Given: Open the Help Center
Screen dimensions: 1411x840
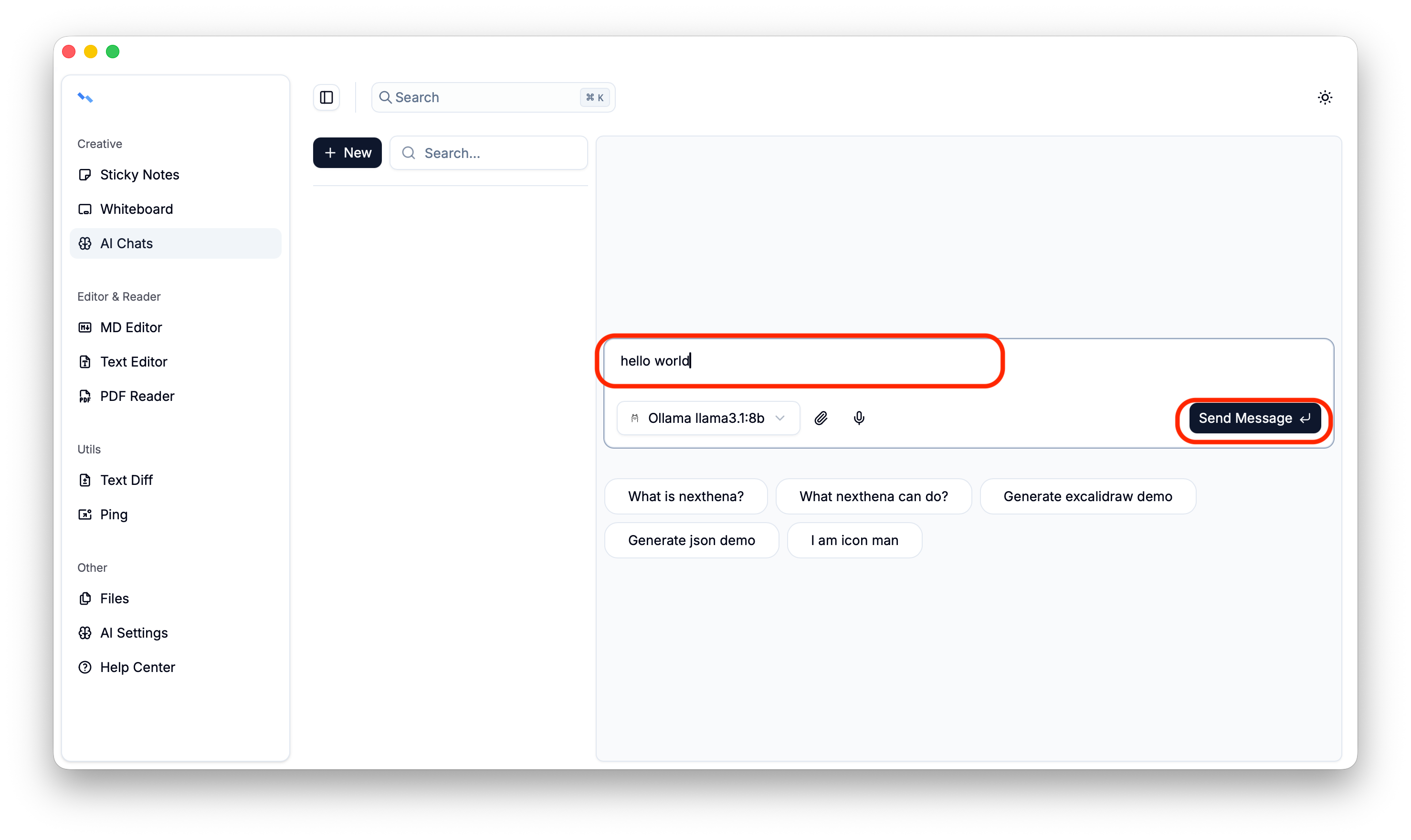Looking at the screenshot, I should click(137, 667).
